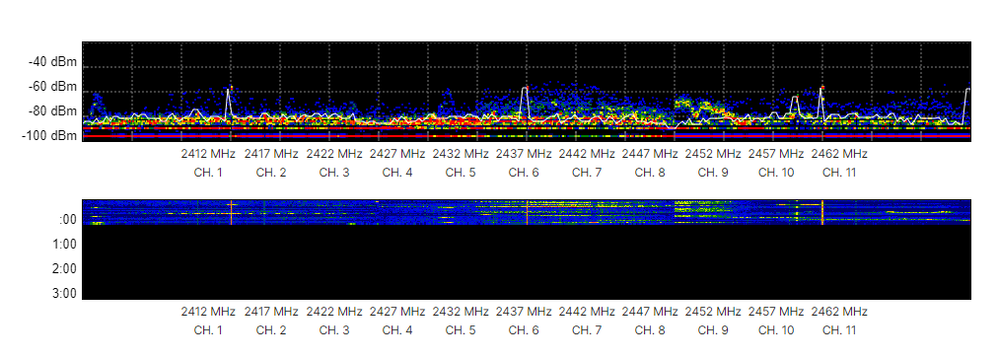Select the 3:00 waterfall time label
The width and height of the screenshot is (998, 361).
tap(64, 294)
